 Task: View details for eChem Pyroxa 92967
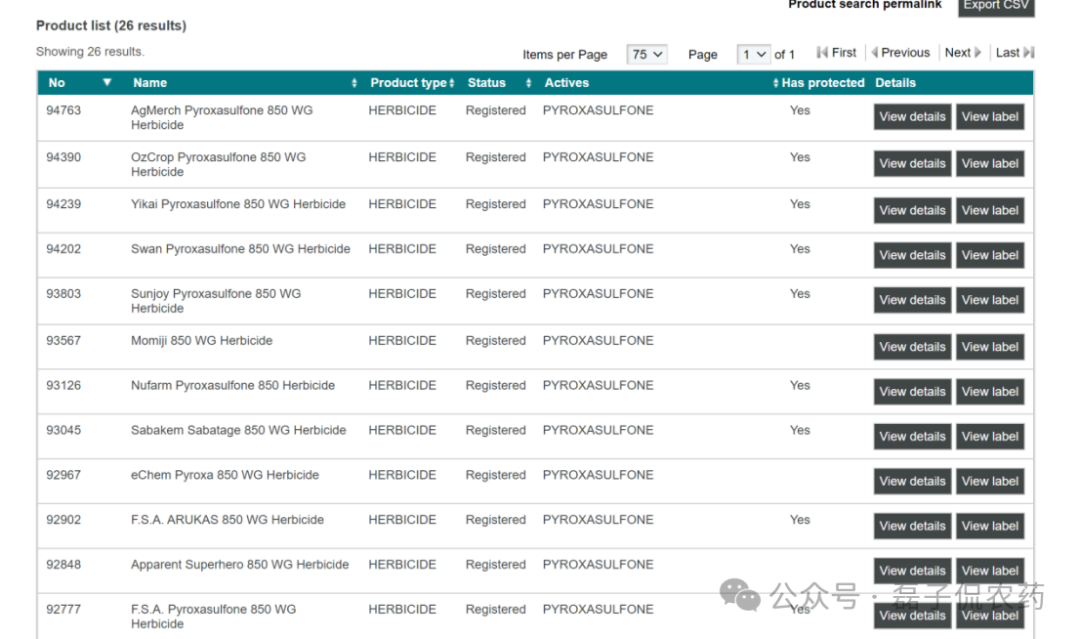click(x=913, y=481)
